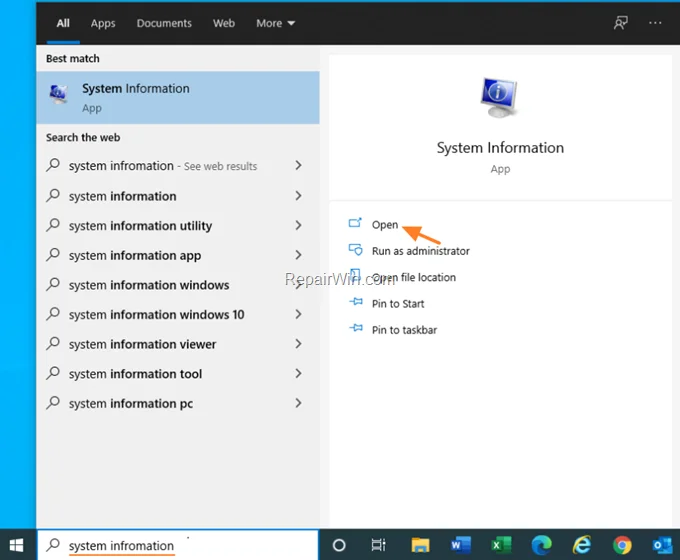Click the 'System Information' title in the right pane
680x560 pixels.
500,147
